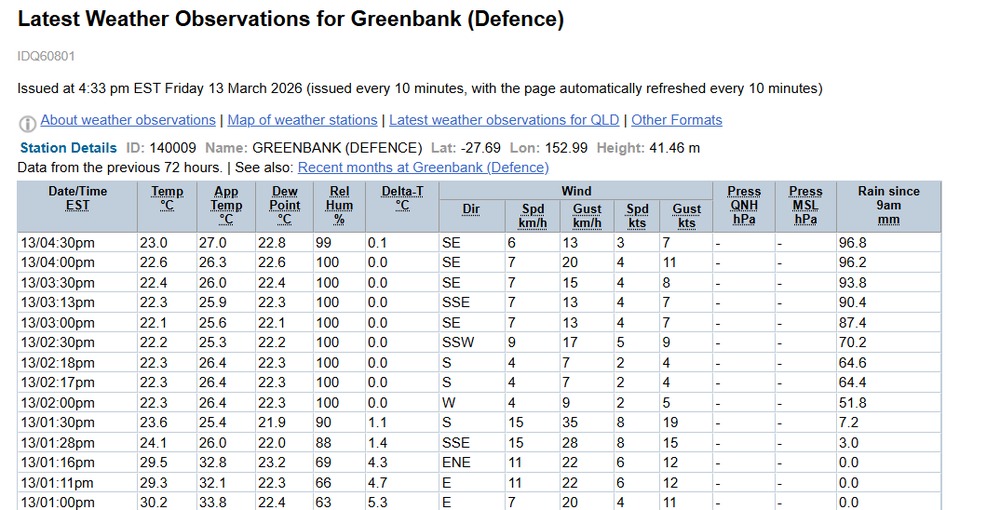
Task: Open the About weather observations link
Action: point(128,120)
